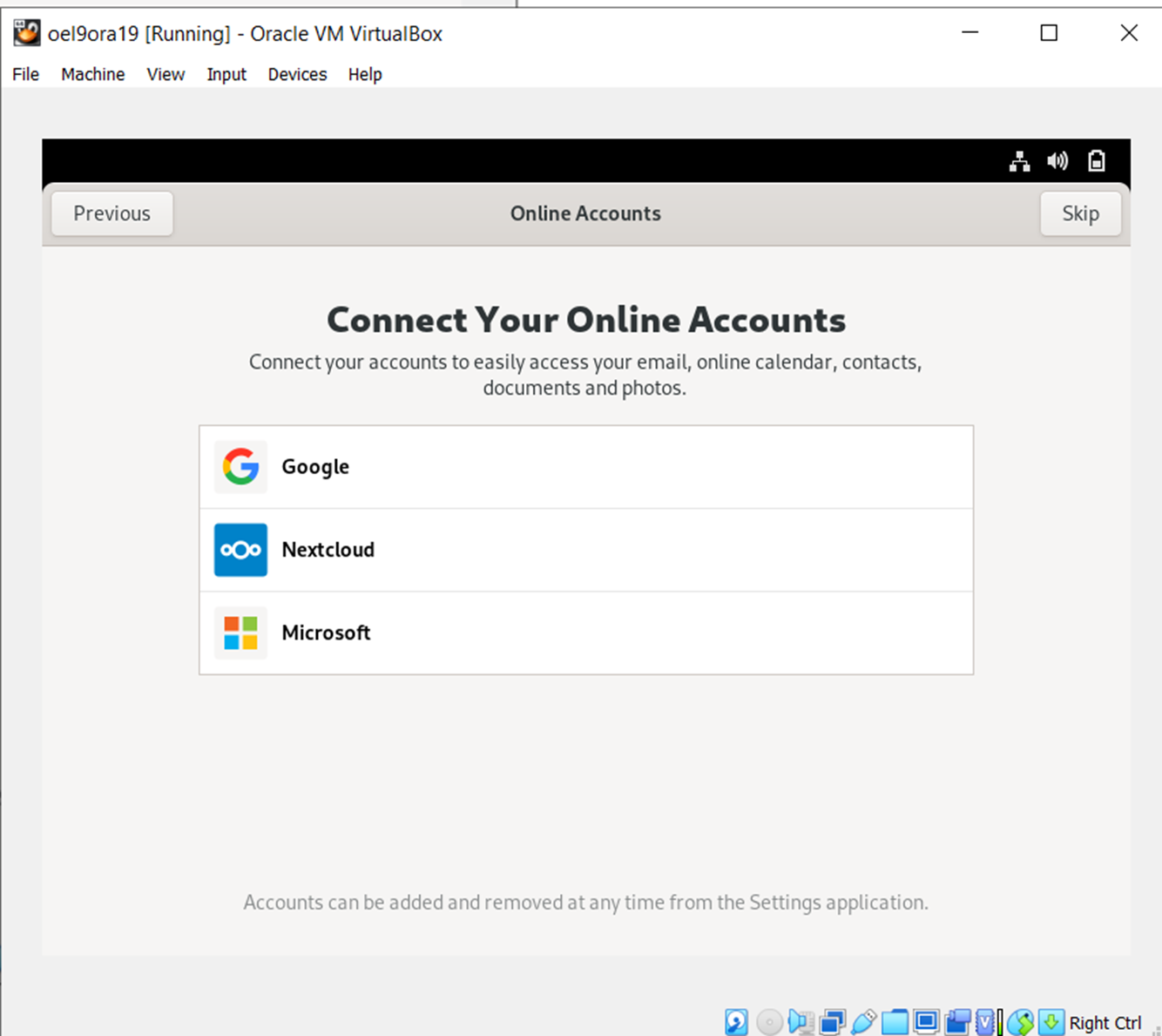Open the GNOME volume speaker icon

point(1057,161)
